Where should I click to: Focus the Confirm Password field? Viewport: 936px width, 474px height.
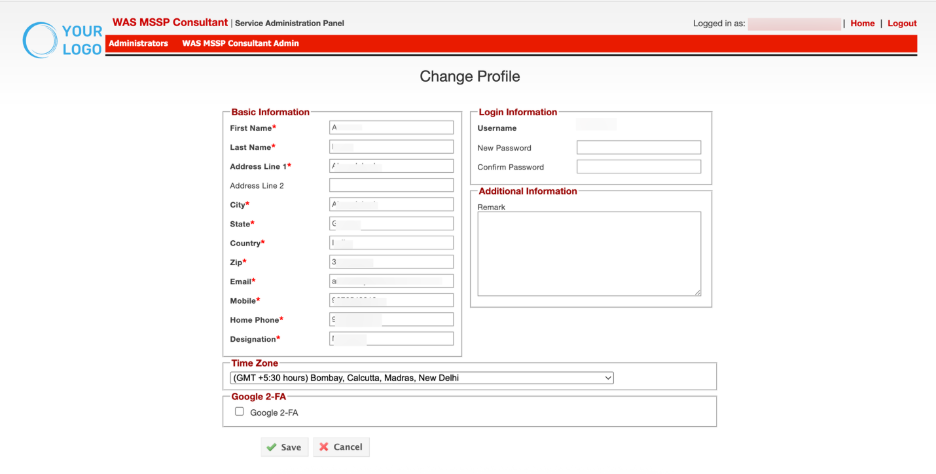(x=639, y=167)
